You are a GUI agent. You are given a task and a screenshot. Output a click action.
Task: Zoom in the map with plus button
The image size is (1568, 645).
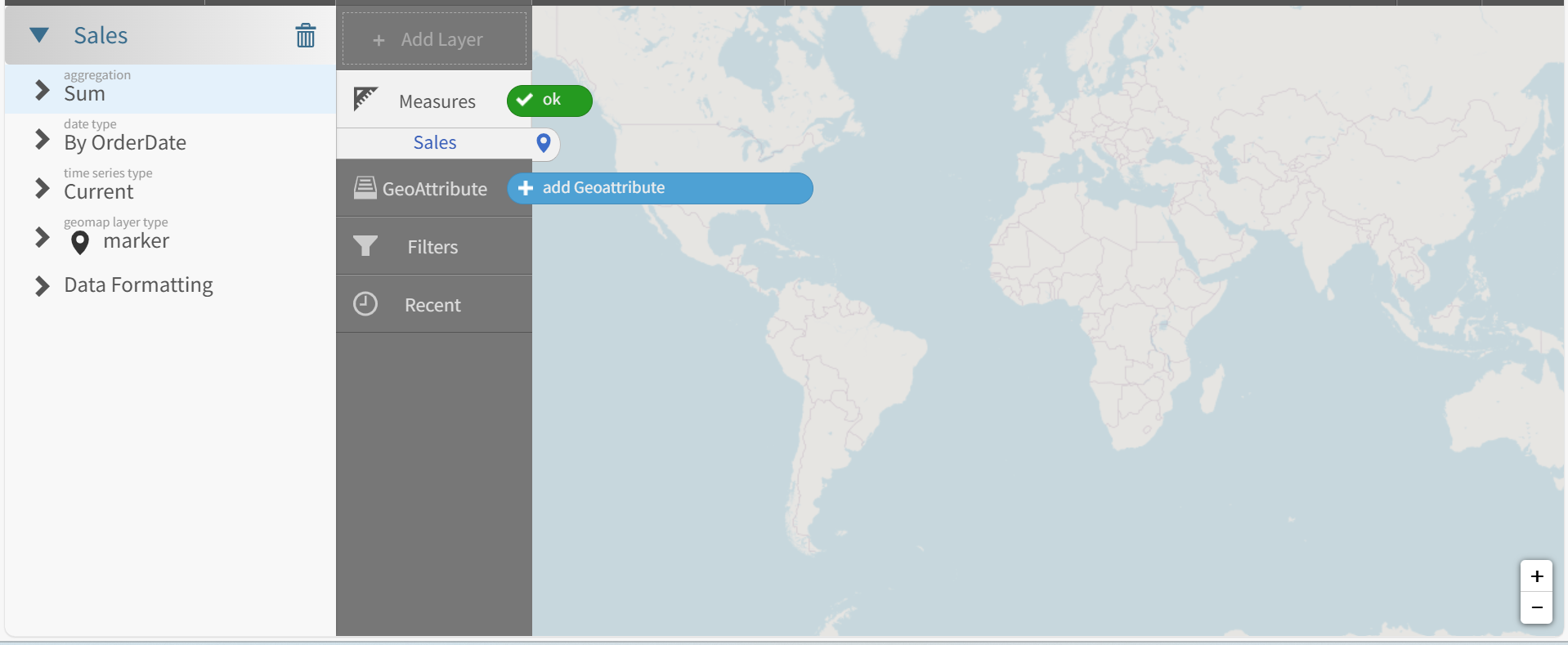click(x=1537, y=576)
